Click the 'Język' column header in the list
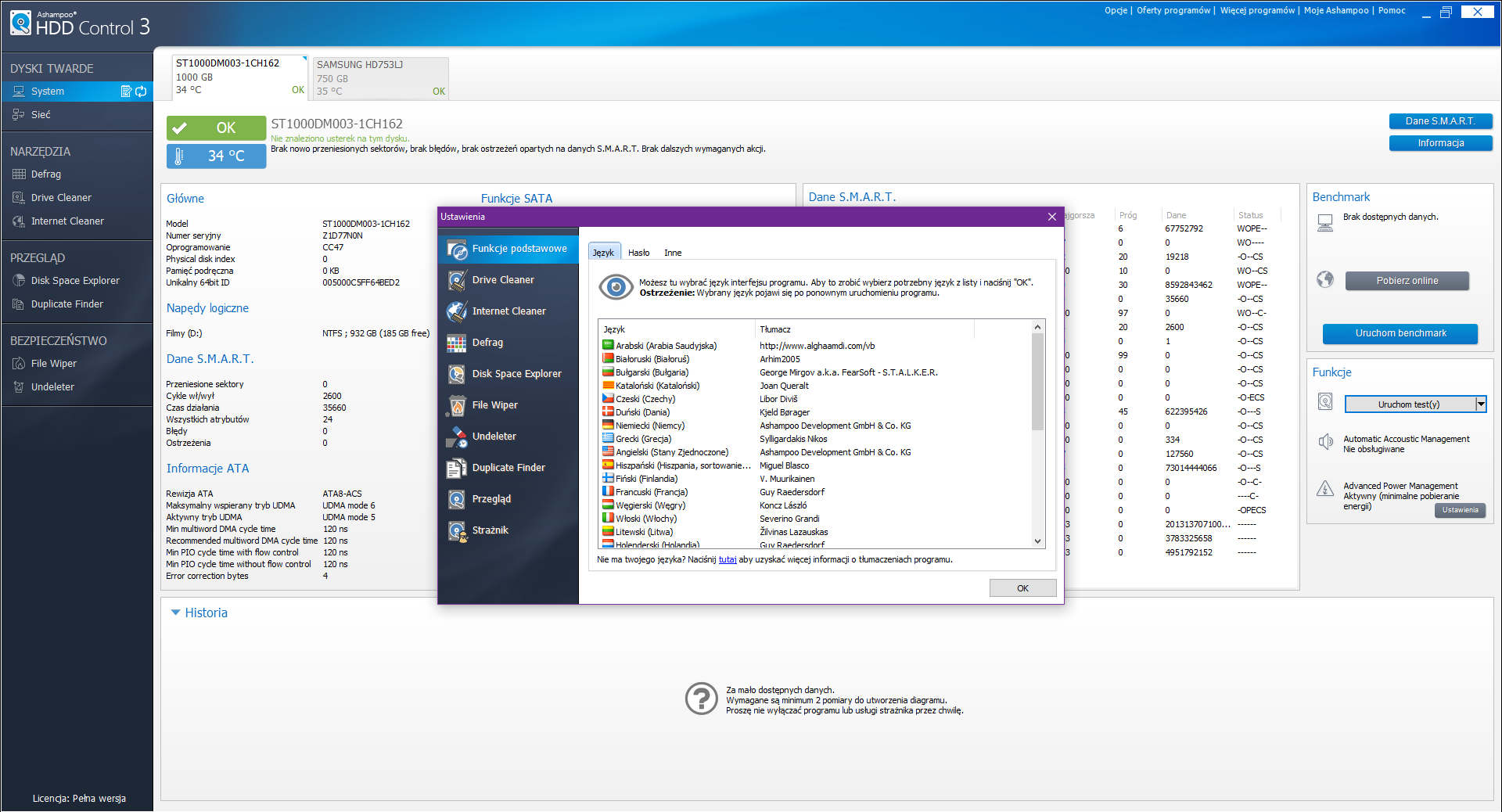Image resolution: width=1502 pixels, height=812 pixels. coord(677,329)
